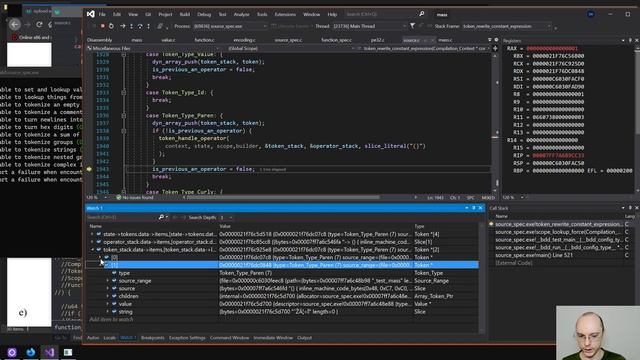Click the Watch 1 search field
The image size is (640, 360).
click(122, 217)
